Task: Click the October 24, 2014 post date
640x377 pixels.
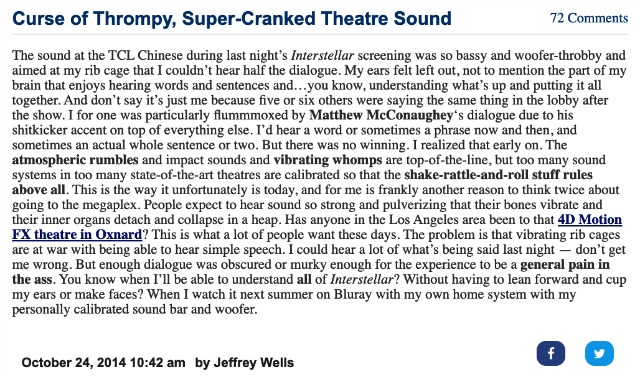Action: pyautogui.click(x=103, y=362)
